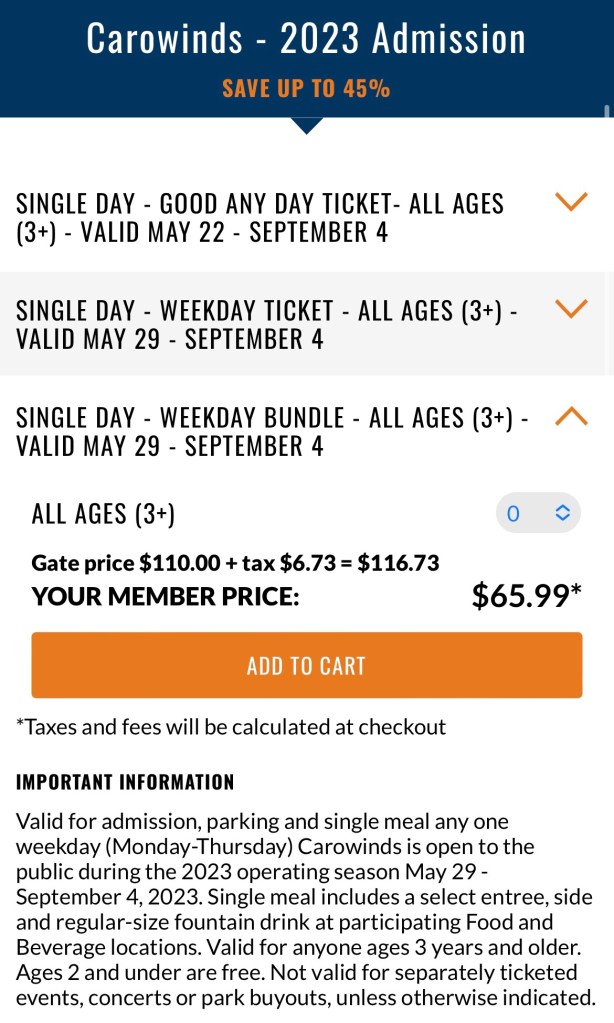Click the quantity up-down arrows icon
This screenshot has width=614, height=1023.
[562, 514]
